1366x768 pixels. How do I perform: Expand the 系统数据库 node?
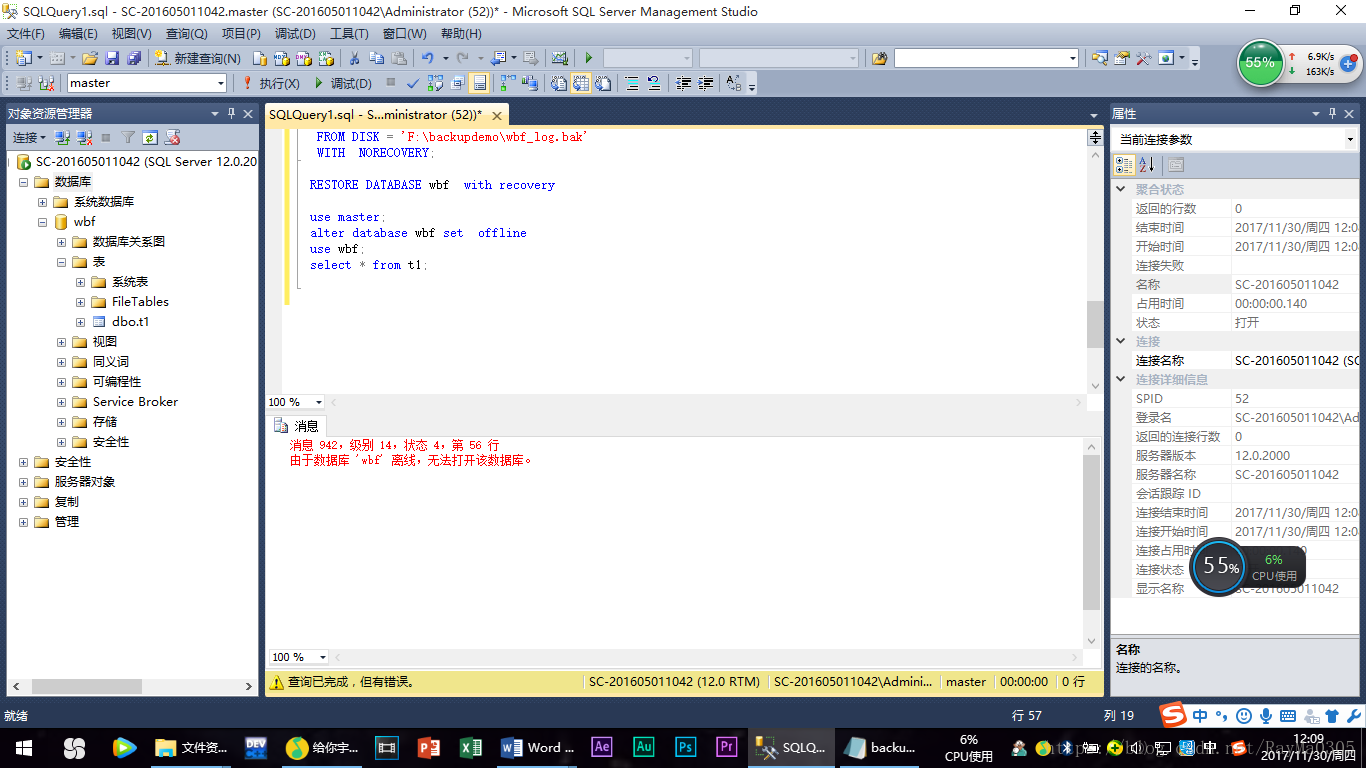coord(42,202)
